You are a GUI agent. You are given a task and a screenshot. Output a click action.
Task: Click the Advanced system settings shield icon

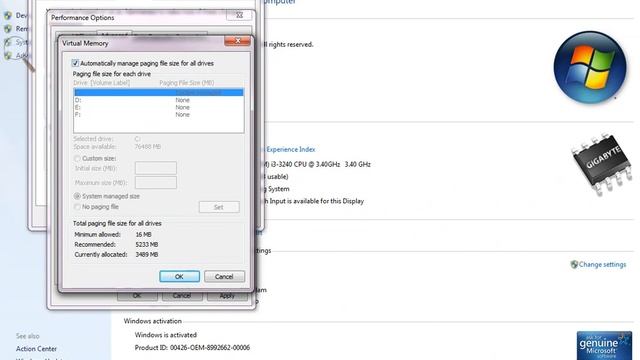[8, 56]
